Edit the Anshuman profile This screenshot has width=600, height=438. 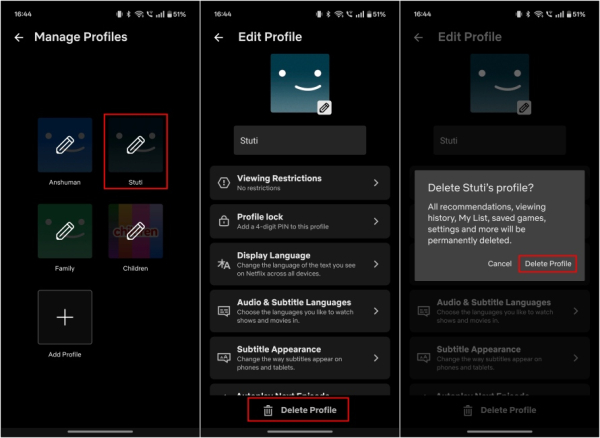[65, 145]
